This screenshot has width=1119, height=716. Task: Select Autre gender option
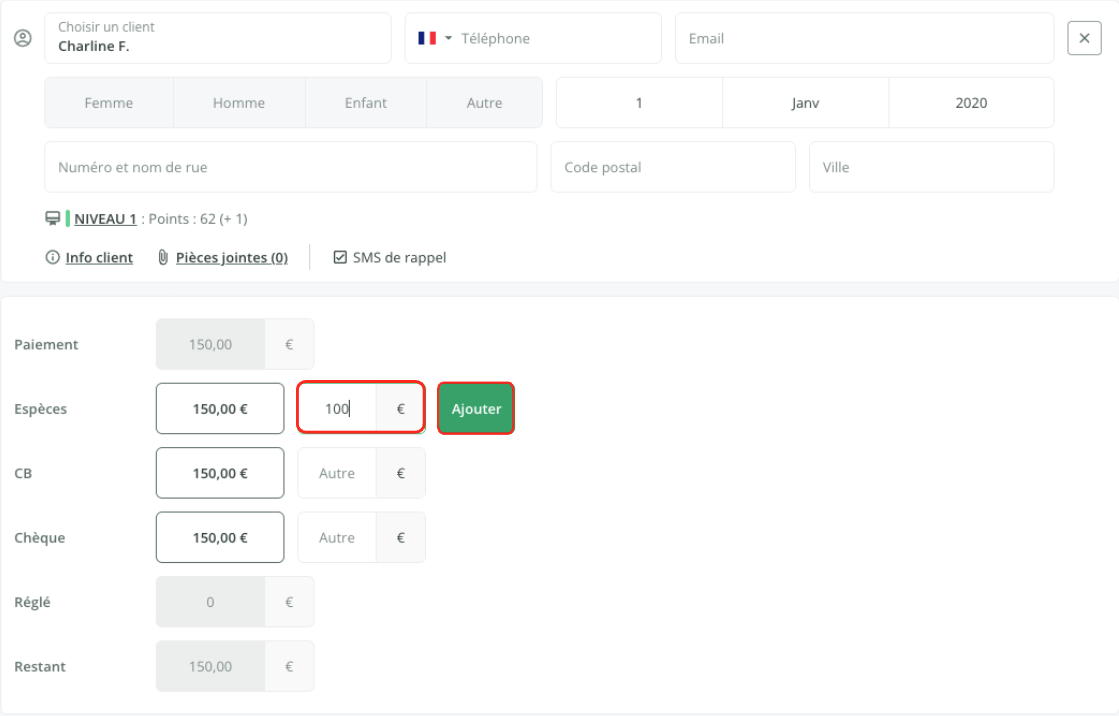click(x=485, y=103)
